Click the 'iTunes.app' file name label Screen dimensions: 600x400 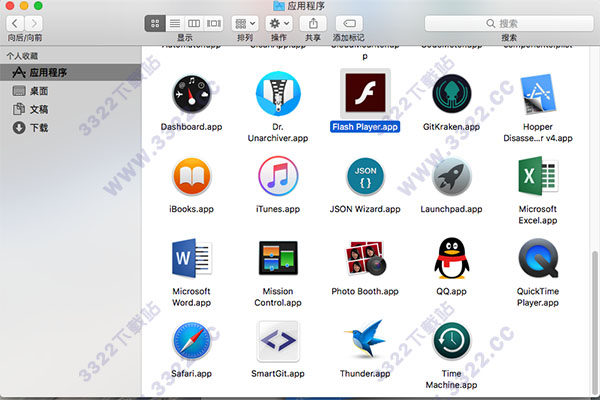click(278, 209)
